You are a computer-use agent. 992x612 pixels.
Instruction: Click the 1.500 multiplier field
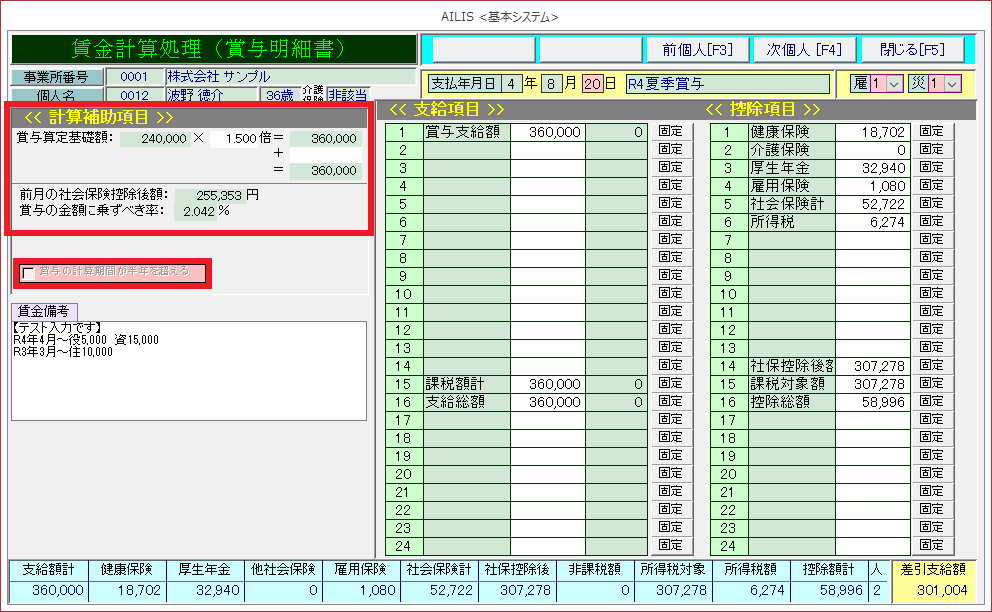pos(240,138)
